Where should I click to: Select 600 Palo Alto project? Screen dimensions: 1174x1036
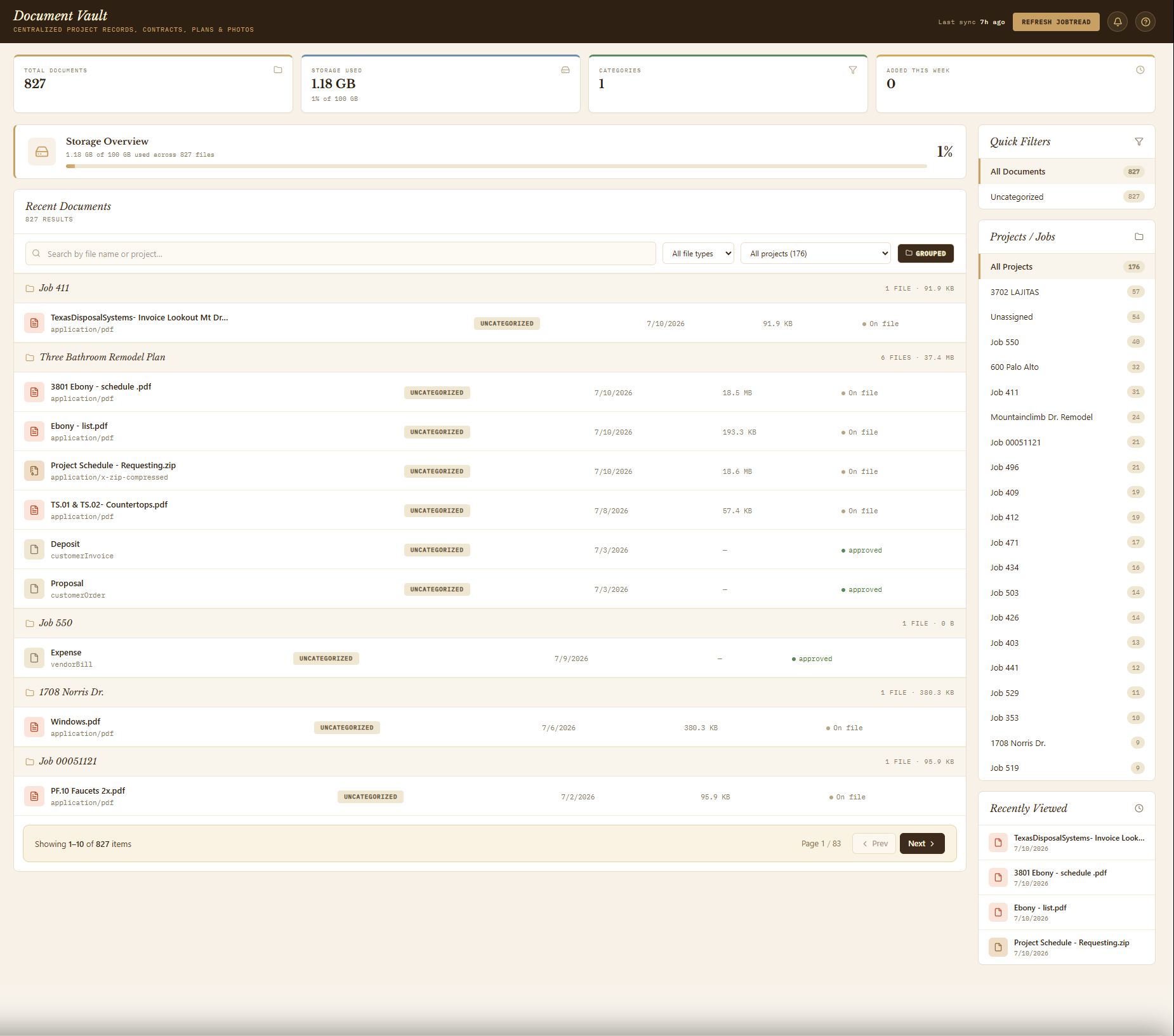tap(1067, 367)
